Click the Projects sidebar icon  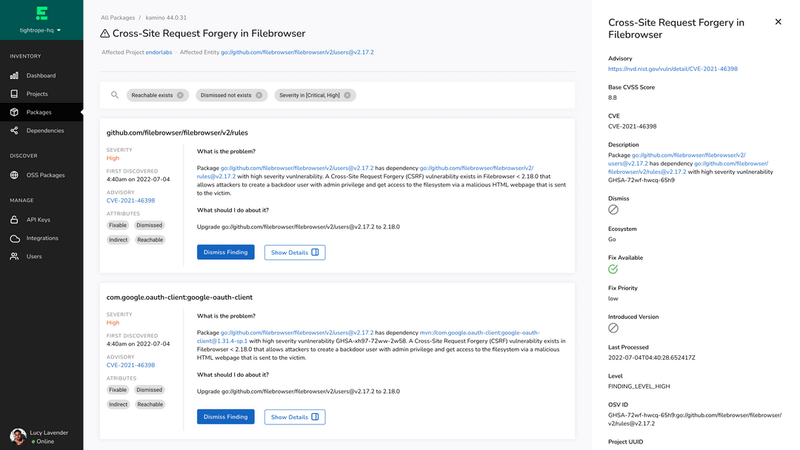[15, 93]
